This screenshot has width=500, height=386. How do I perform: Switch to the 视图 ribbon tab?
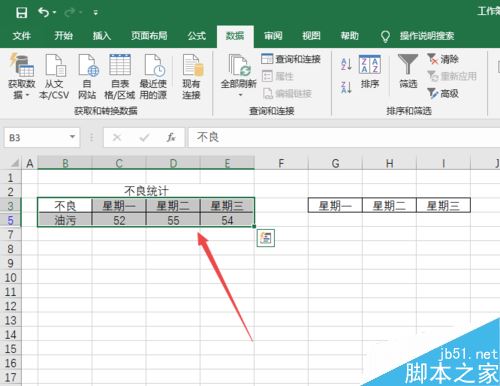(x=311, y=36)
